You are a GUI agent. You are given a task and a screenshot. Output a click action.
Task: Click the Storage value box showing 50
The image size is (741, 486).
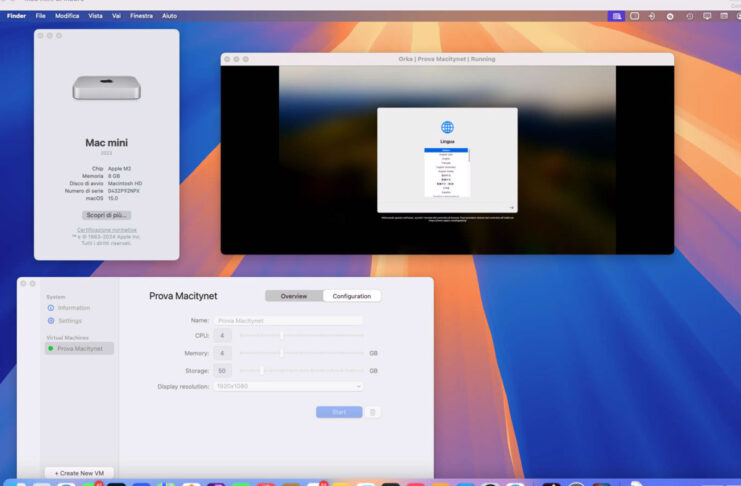tap(222, 371)
